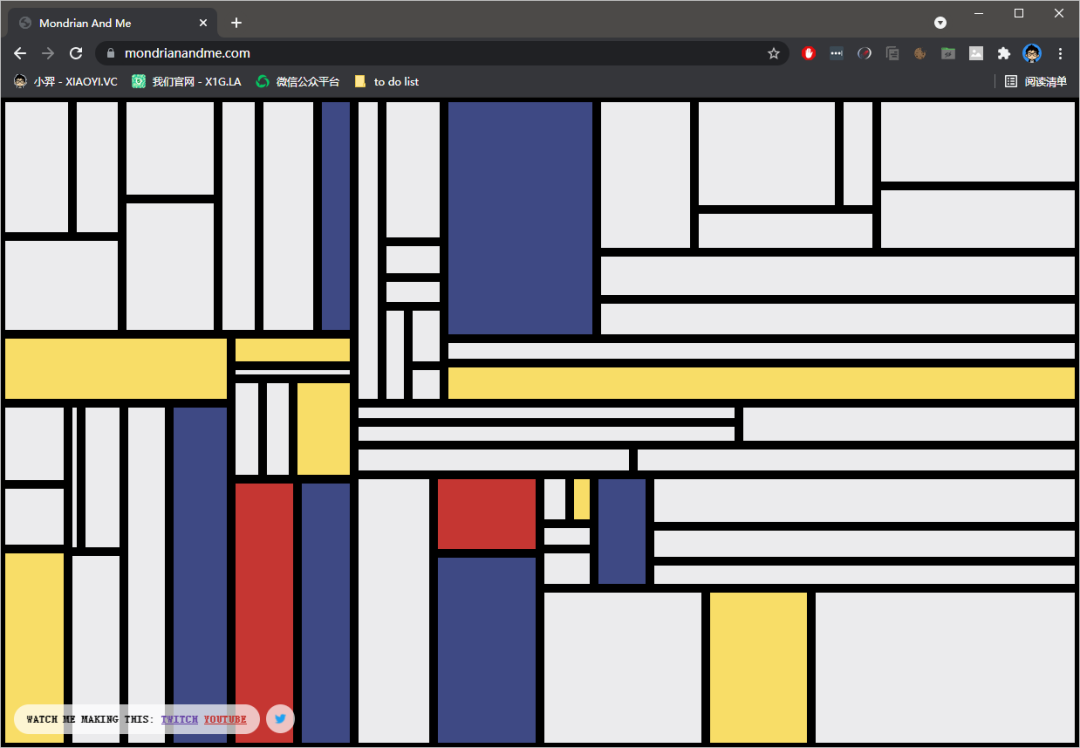The image size is (1080, 748).
Task: Open a new tab with plus button
Action: pyautogui.click(x=236, y=23)
